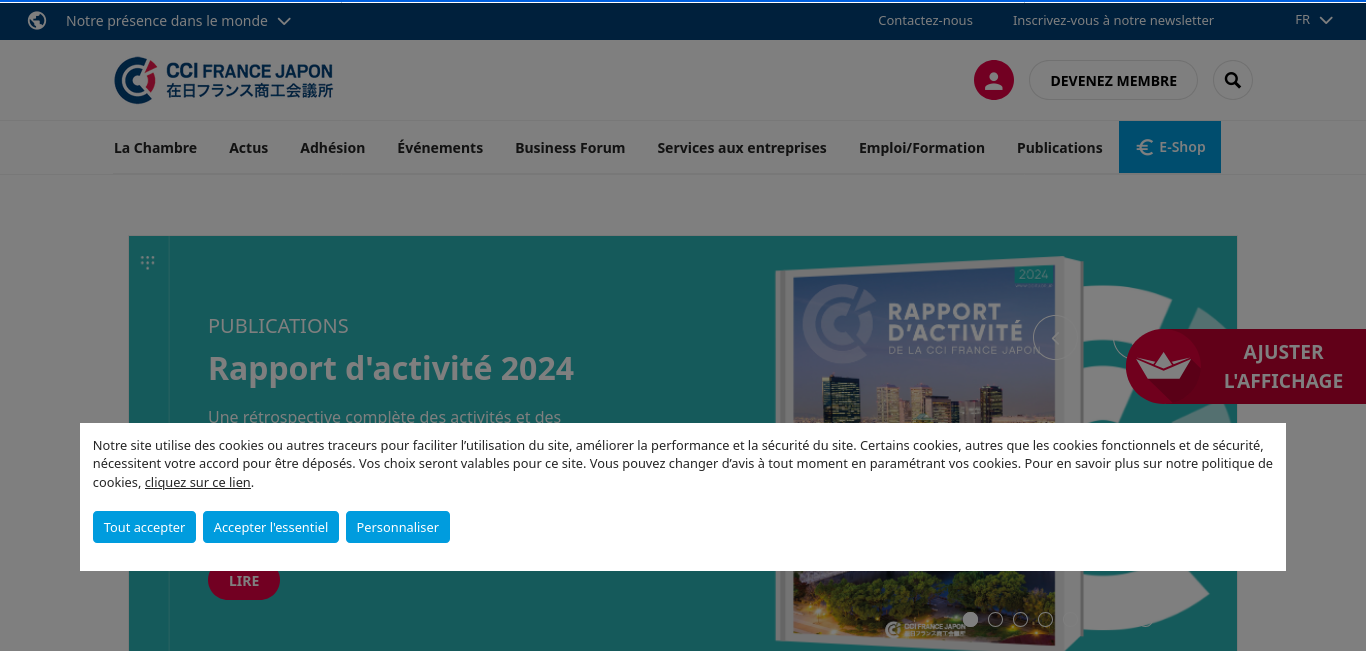Select the fourth carousel dot
1366x651 pixels.
click(x=1045, y=619)
